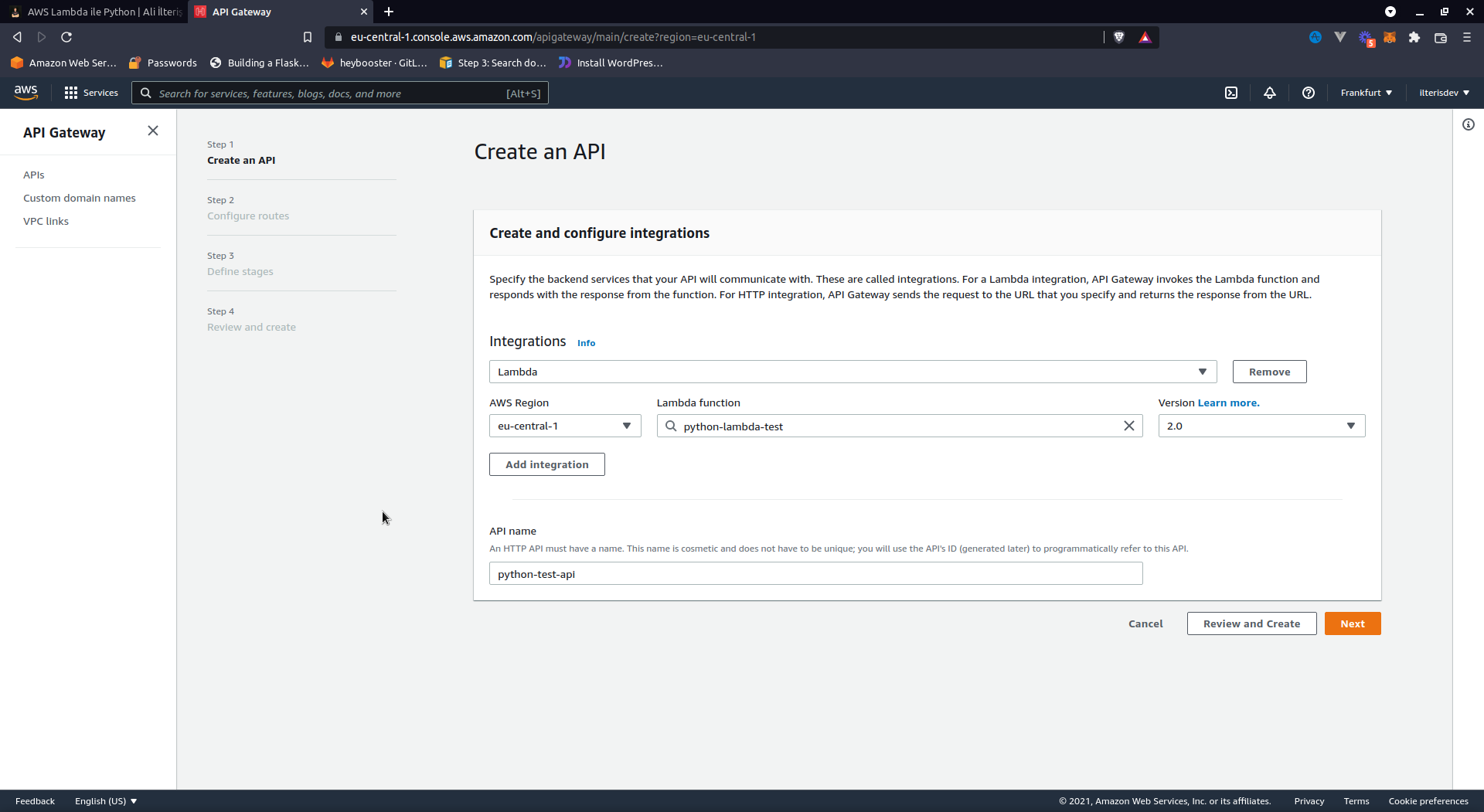Close the API Gateway side panel
The image size is (1484, 812).
click(153, 131)
